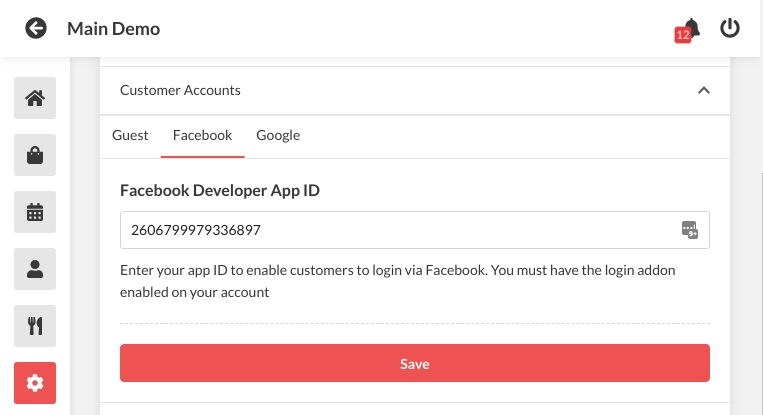This screenshot has height=415, width=763.
Task: Focus the Facebook Developer App ID field
Action: point(400,230)
